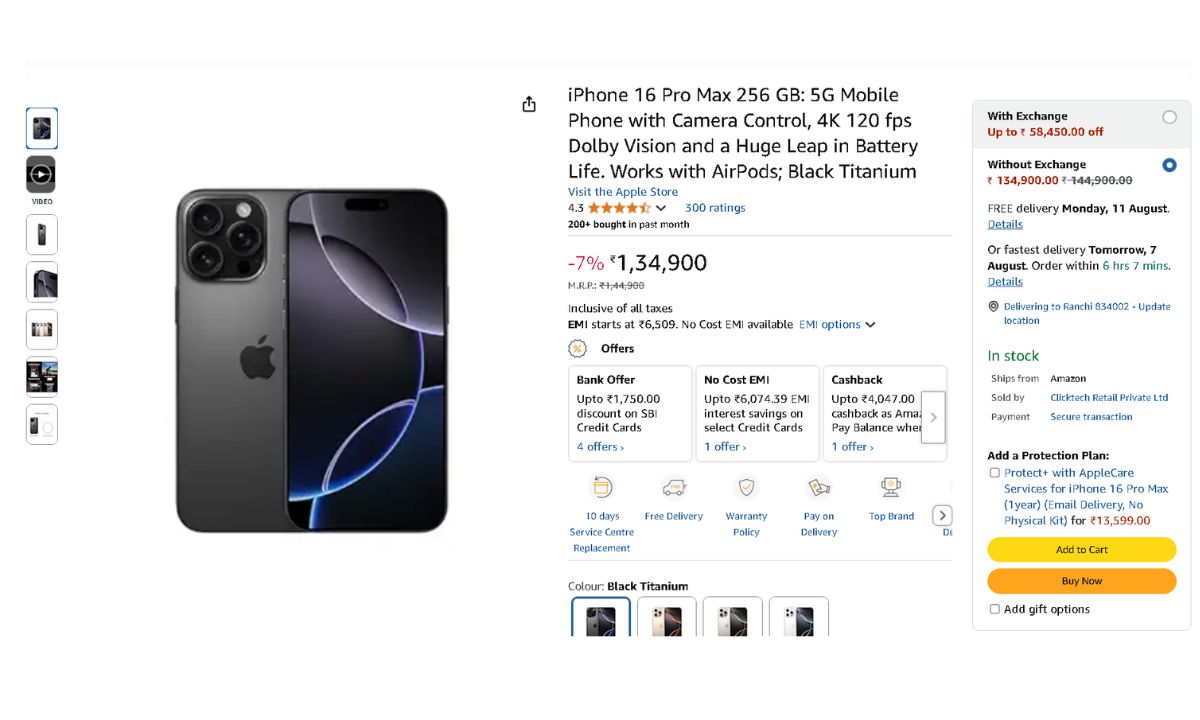Image resolution: width=1200 pixels, height=720 pixels.
Task: Open the ratings dropdown arrow beside stars
Action: (661, 208)
